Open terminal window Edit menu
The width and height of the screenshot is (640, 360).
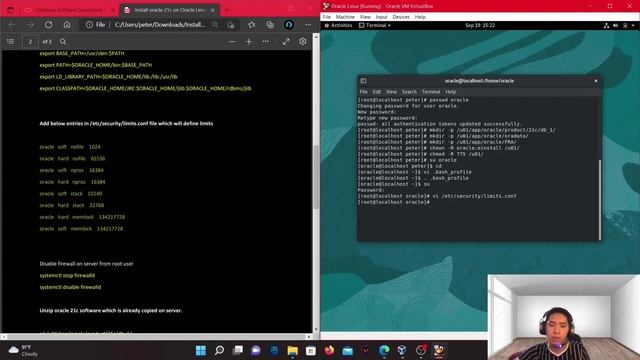[x=376, y=92]
